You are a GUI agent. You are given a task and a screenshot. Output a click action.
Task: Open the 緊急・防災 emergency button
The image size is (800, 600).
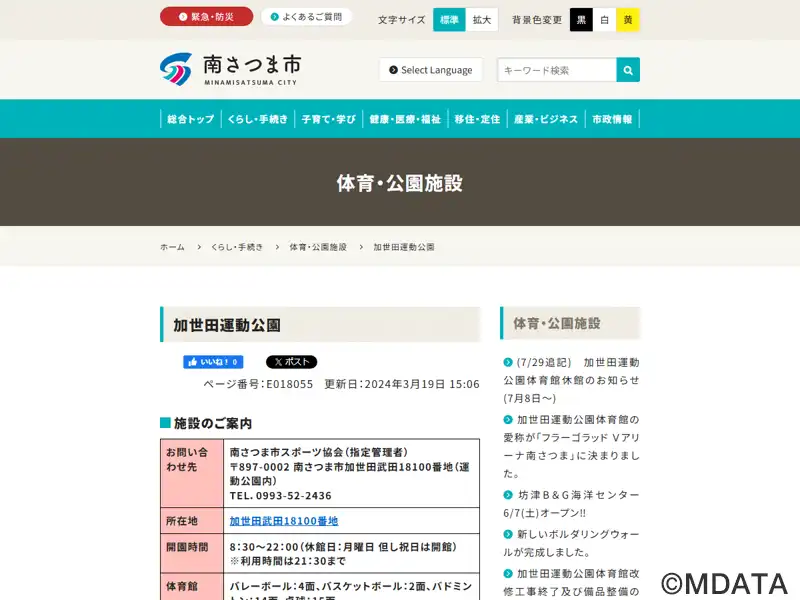pyautogui.click(x=206, y=16)
